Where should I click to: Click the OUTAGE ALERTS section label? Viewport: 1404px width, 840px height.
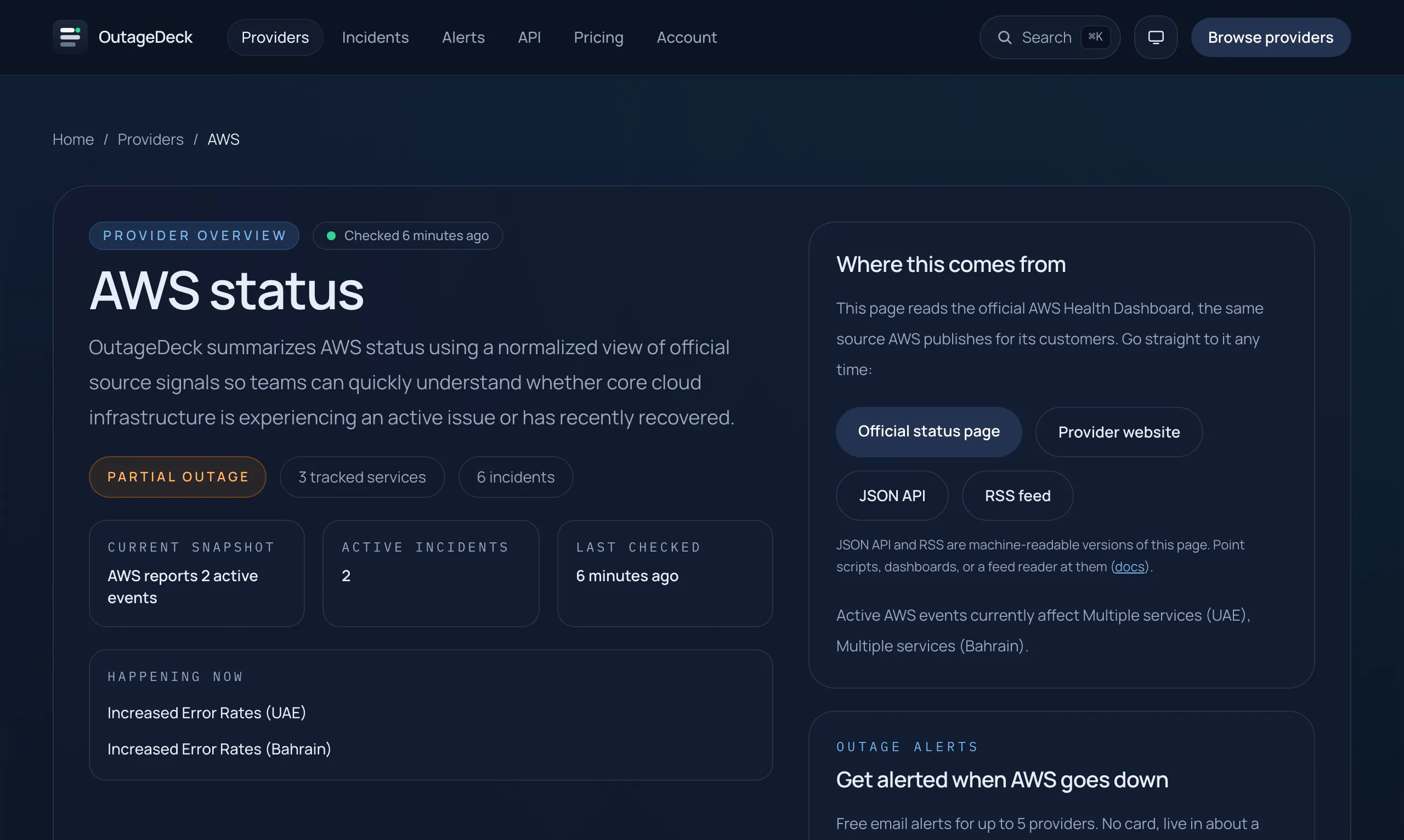tap(908, 747)
